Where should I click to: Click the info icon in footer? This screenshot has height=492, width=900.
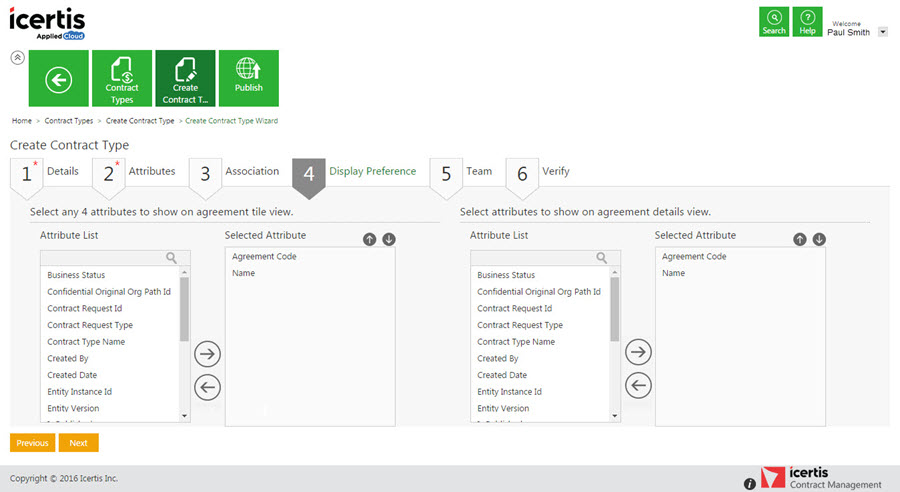point(750,484)
